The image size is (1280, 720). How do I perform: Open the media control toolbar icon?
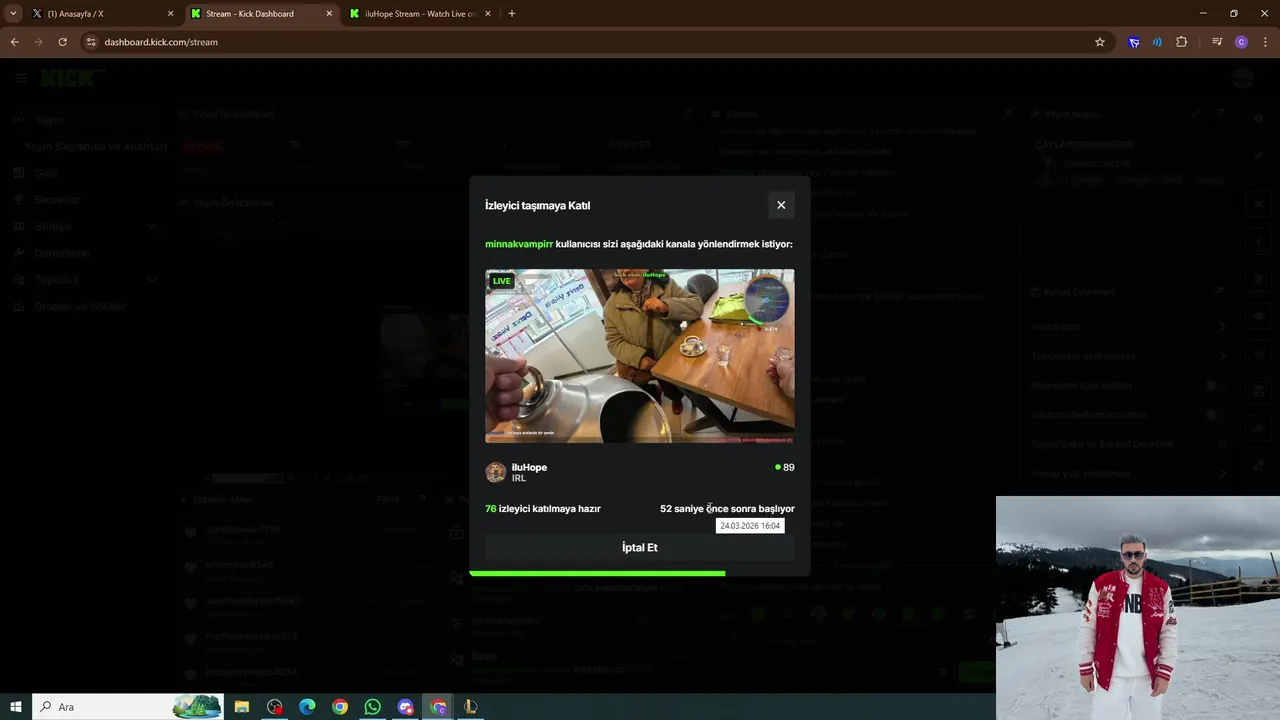tap(1217, 42)
